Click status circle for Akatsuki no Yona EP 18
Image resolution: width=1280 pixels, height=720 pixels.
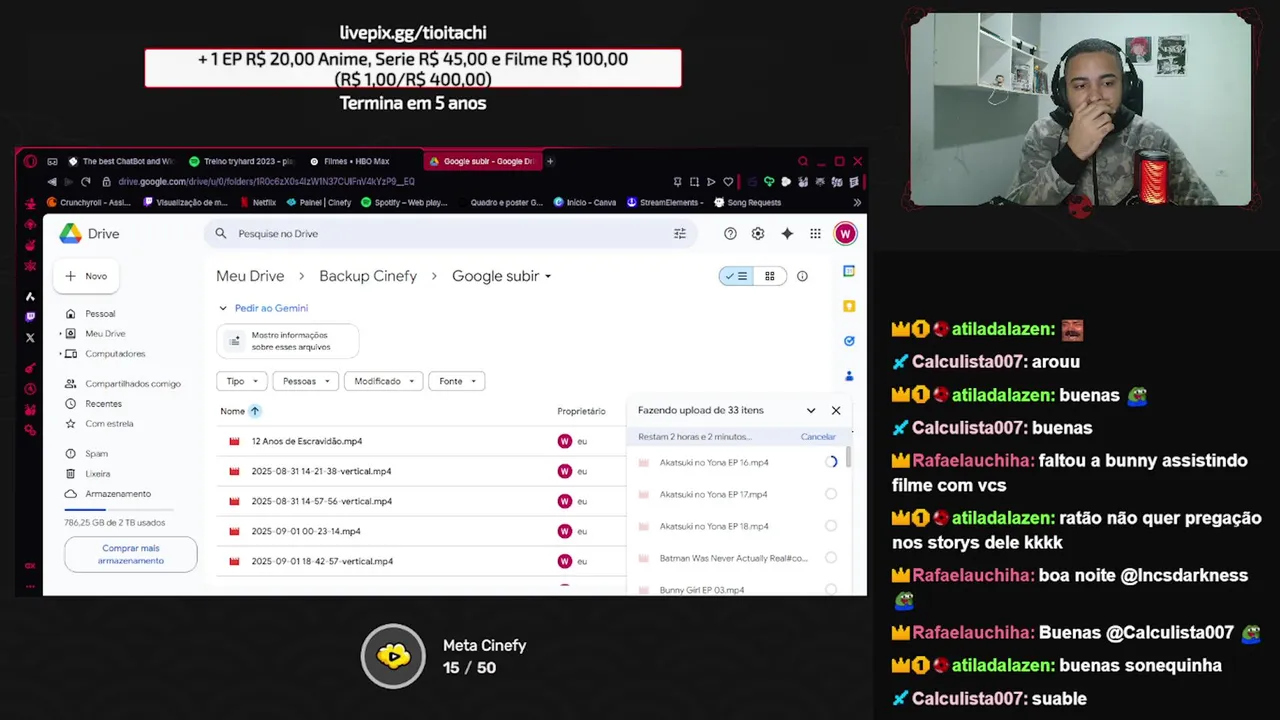click(x=831, y=526)
